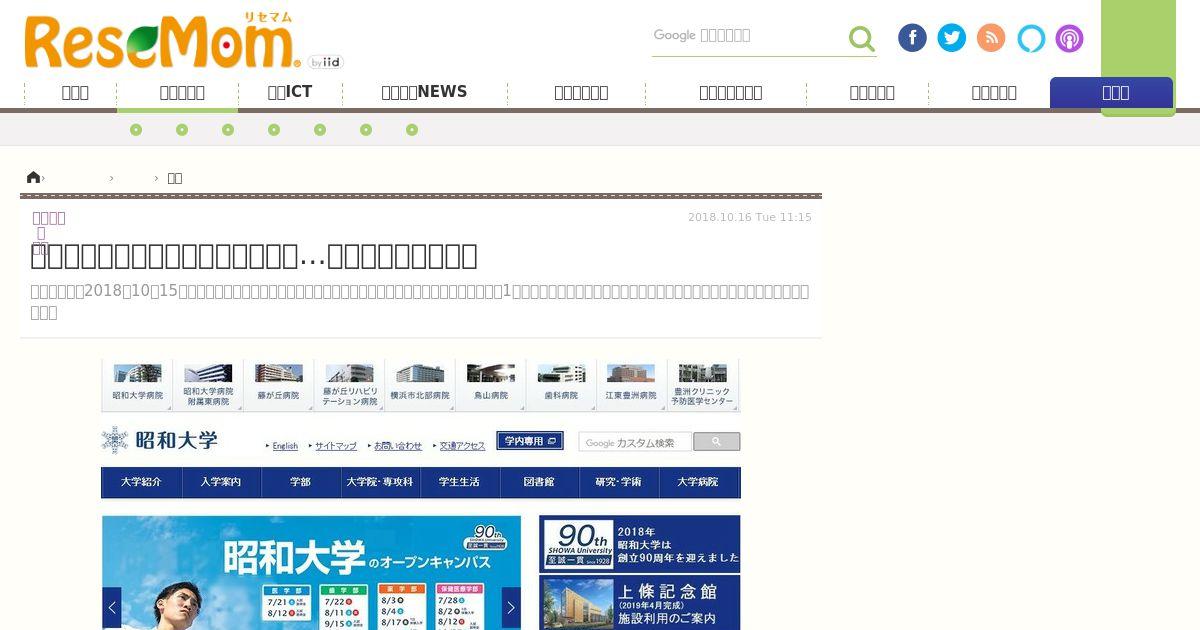
Task: Click the previous-slide arrow on the banner
Action: click(x=112, y=607)
